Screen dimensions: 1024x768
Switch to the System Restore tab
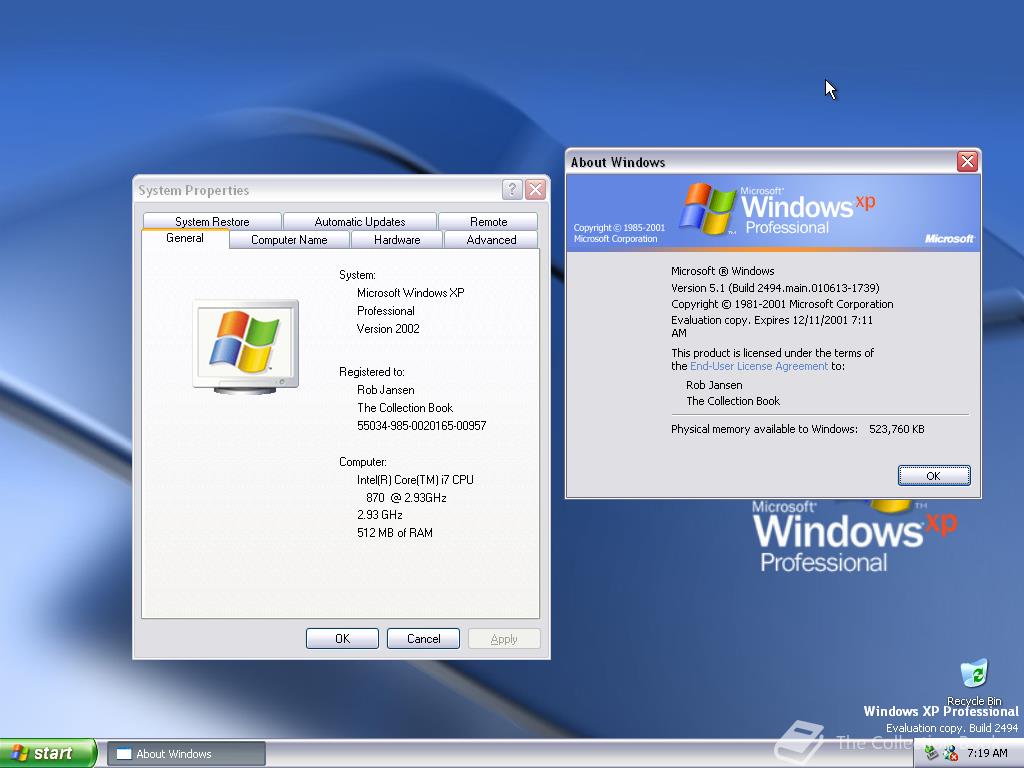tap(212, 221)
